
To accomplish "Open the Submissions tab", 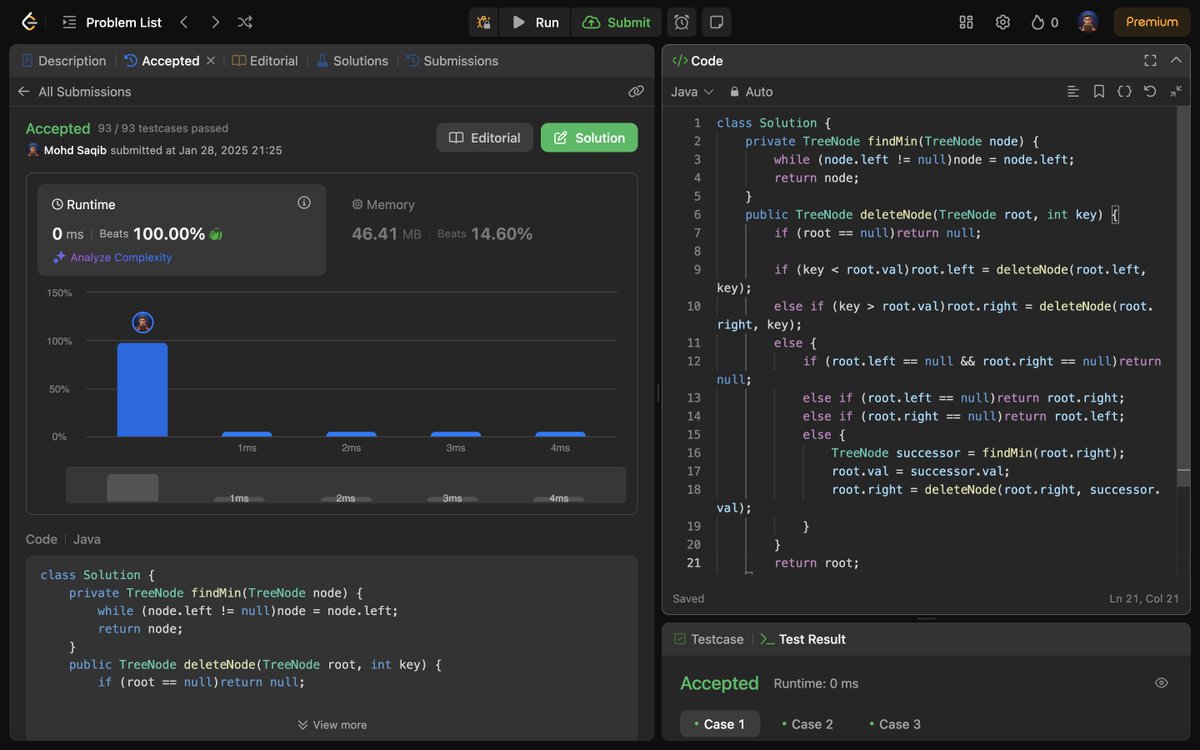I will tap(452, 61).
